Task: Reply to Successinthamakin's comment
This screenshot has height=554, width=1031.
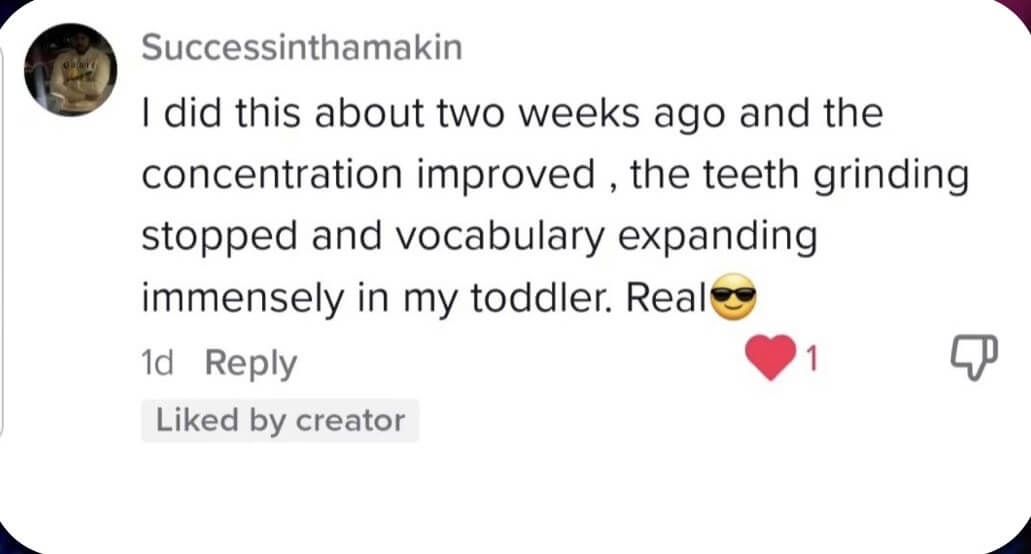Action: tap(251, 363)
